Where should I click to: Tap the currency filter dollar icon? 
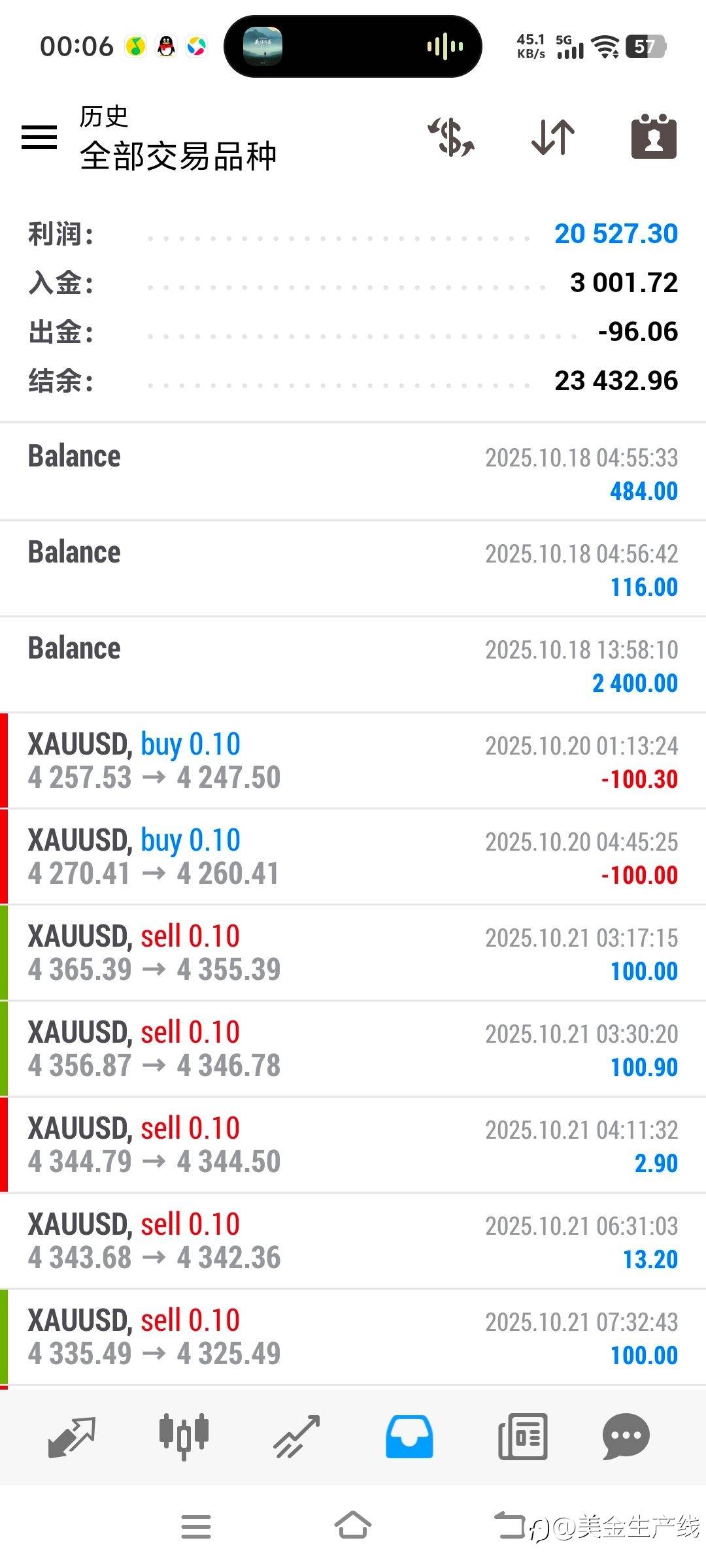[x=451, y=137]
